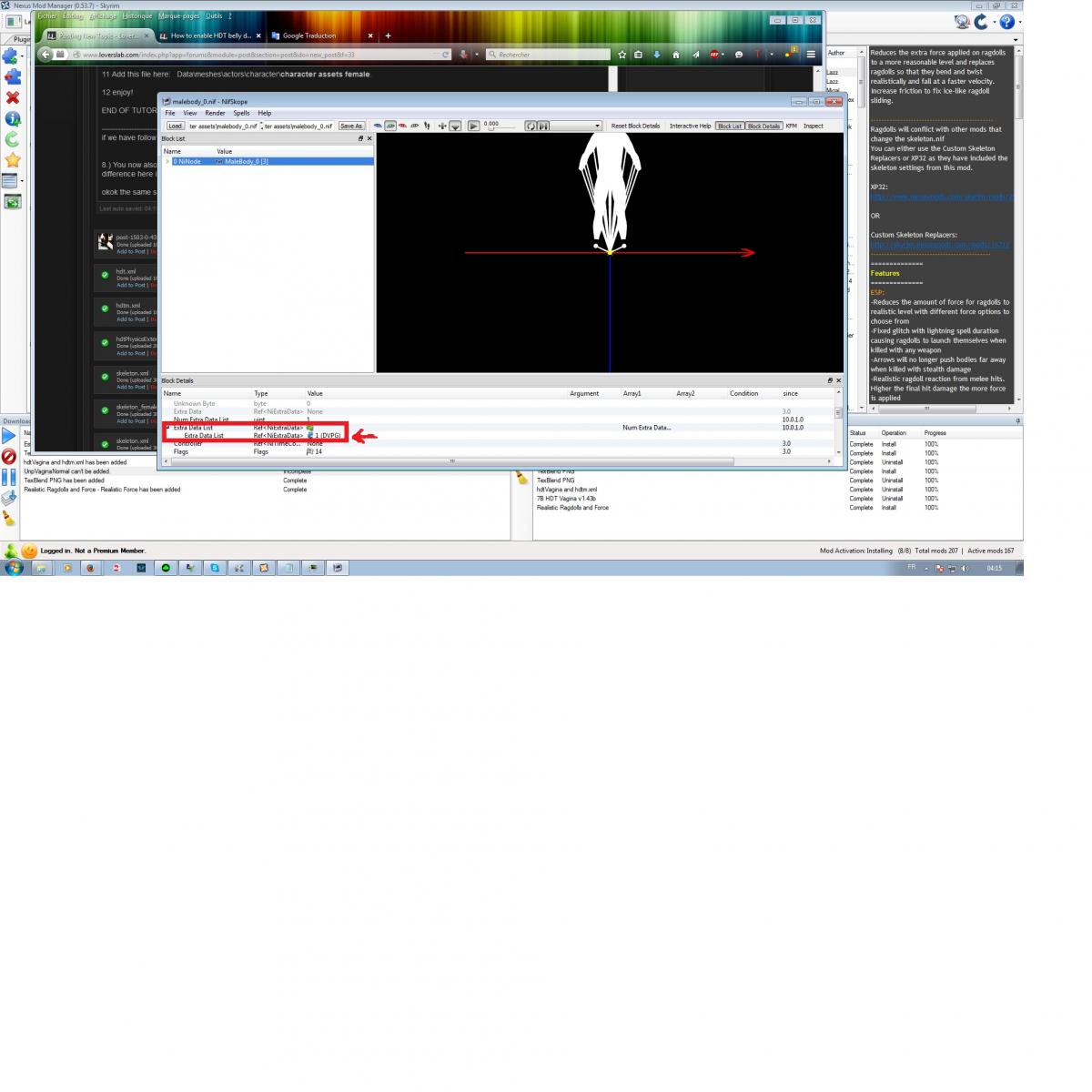Open the Skype icon in Windows taskbar
Screen dimensions: 1092x1092
(x=215, y=568)
